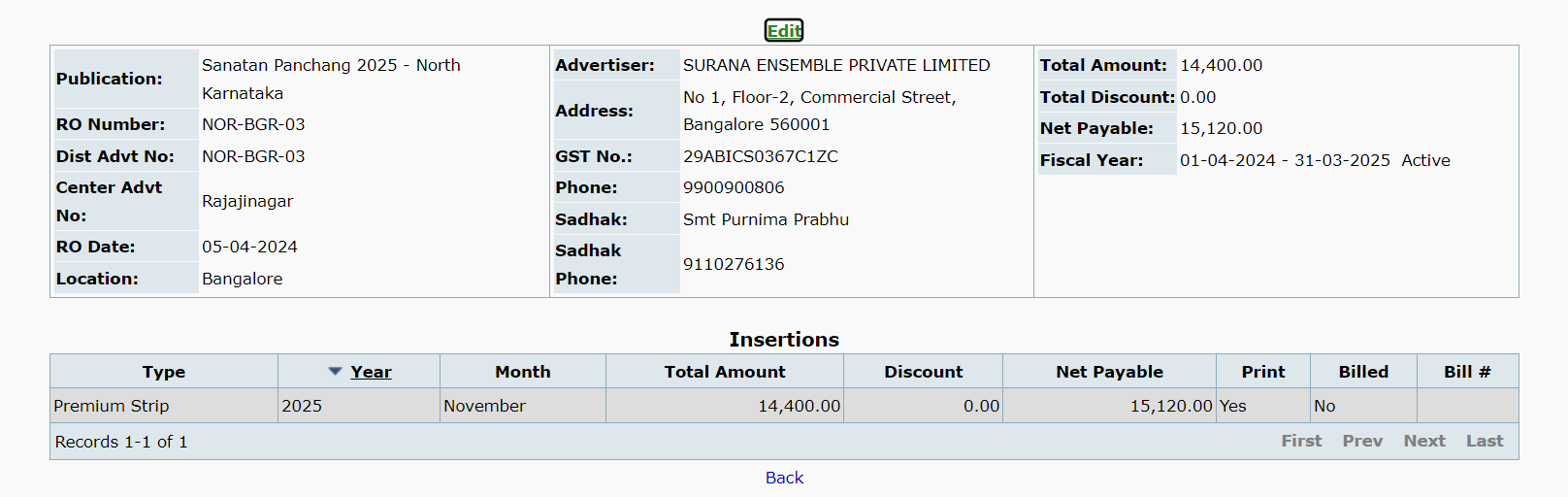
Task: Click the Sadhak phone number 9110276136
Action: (734, 264)
